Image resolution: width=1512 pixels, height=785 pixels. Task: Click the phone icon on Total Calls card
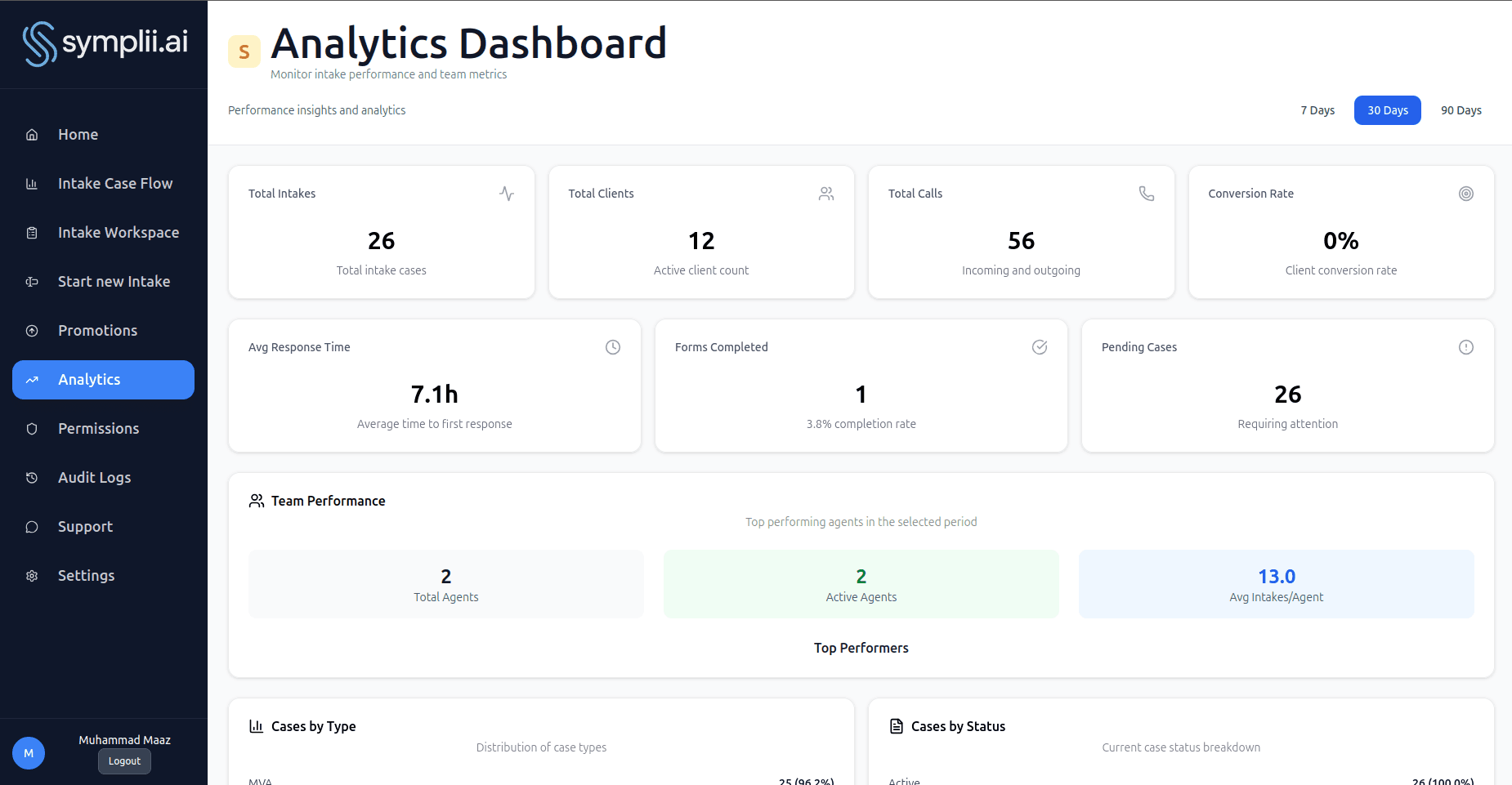pos(1146,194)
